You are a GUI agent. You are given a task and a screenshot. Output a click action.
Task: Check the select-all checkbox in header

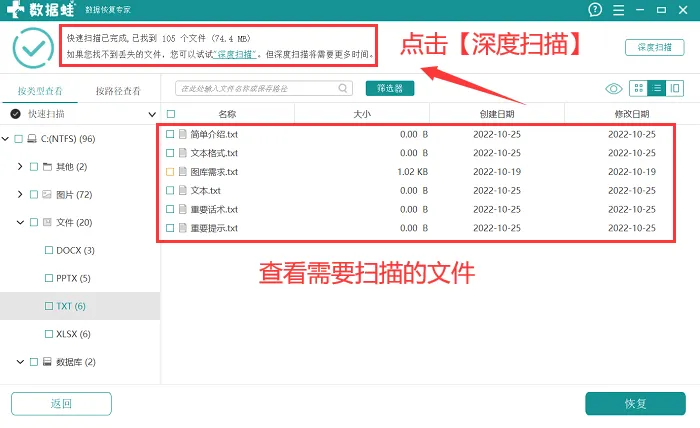(x=171, y=114)
